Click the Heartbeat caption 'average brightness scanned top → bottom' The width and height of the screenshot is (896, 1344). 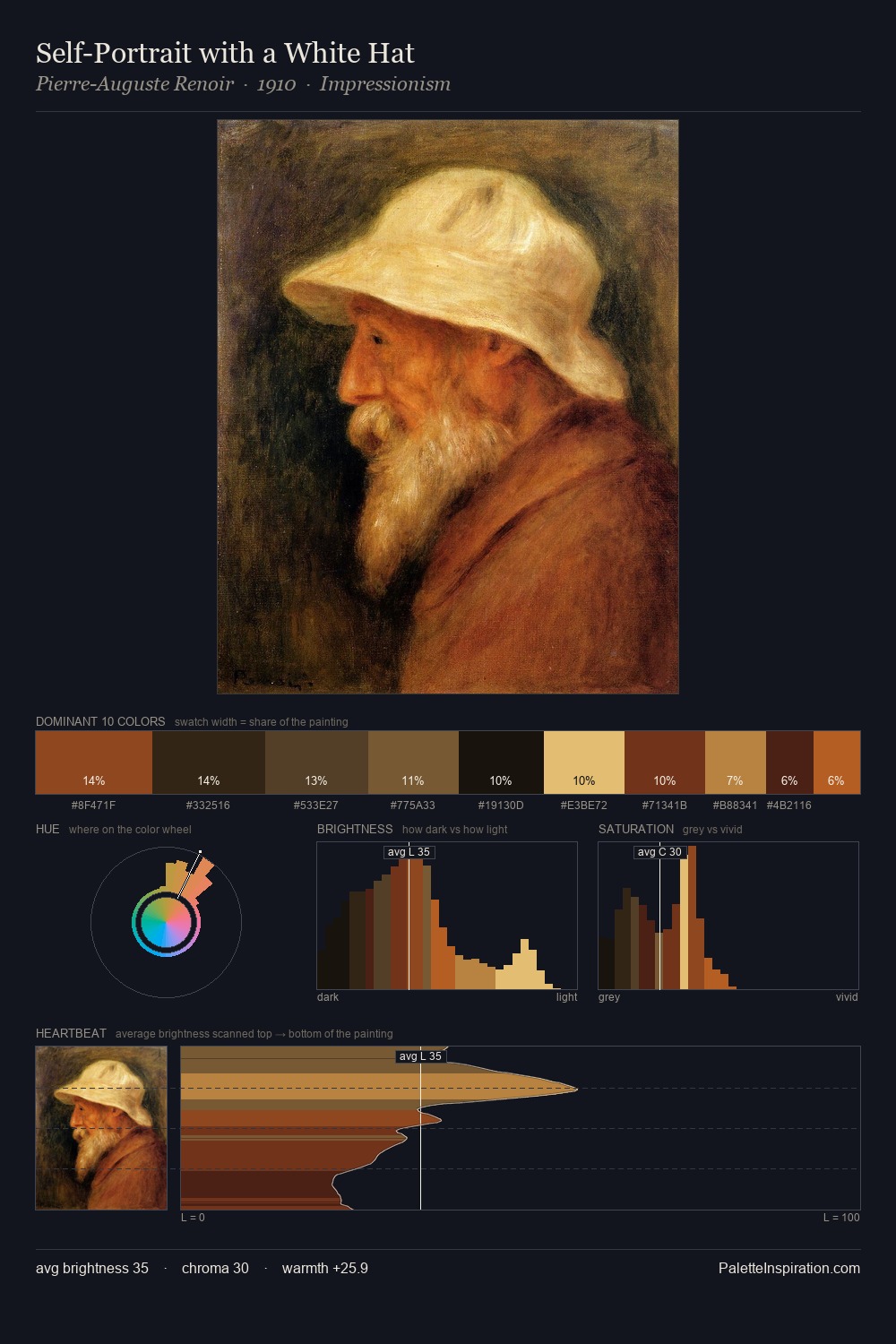click(254, 1034)
